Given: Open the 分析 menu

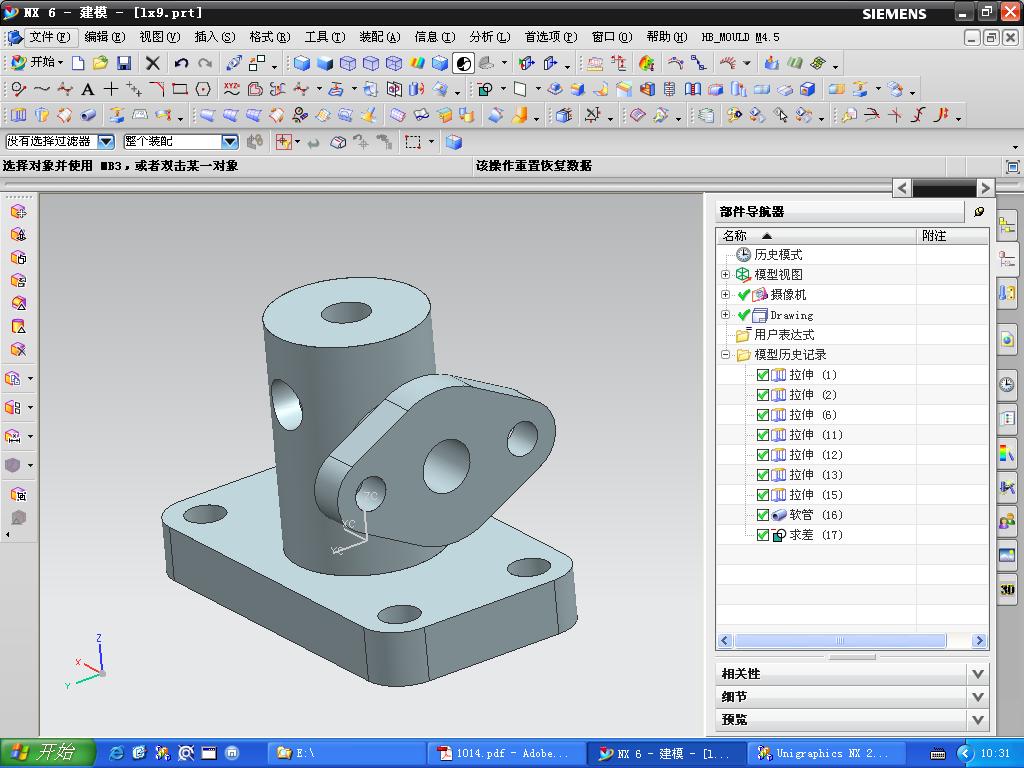Looking at the screenshot, I should 490,37.
